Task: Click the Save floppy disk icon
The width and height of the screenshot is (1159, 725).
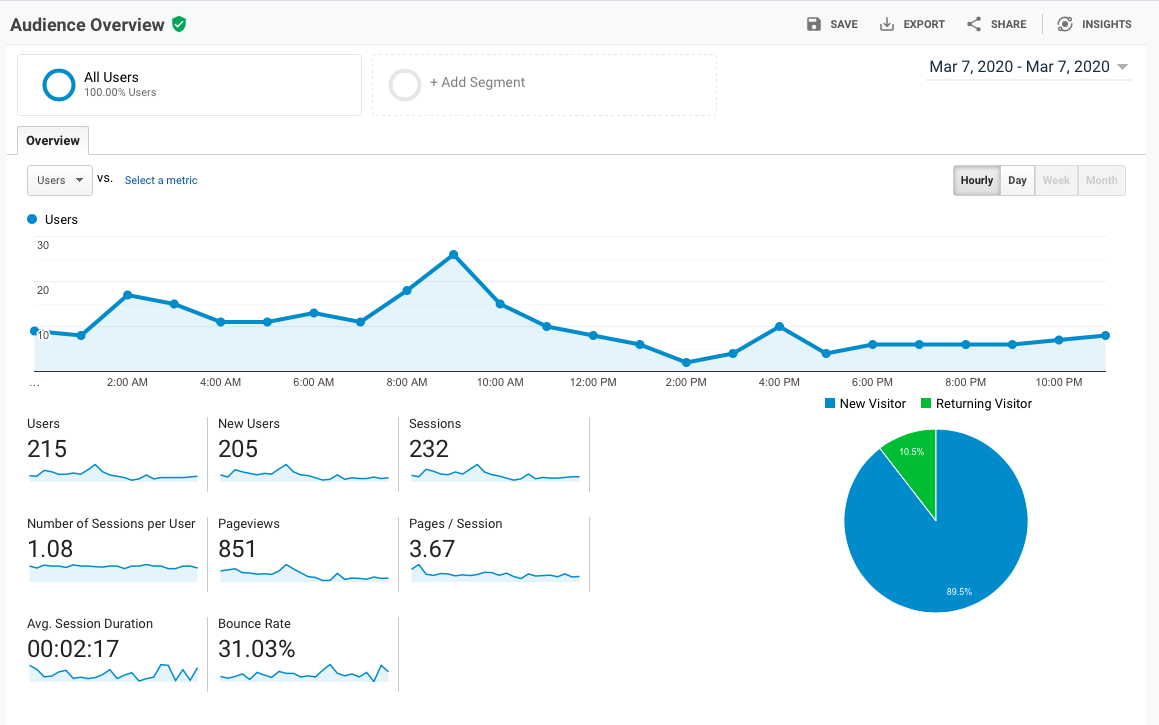Action: (814, 24)
